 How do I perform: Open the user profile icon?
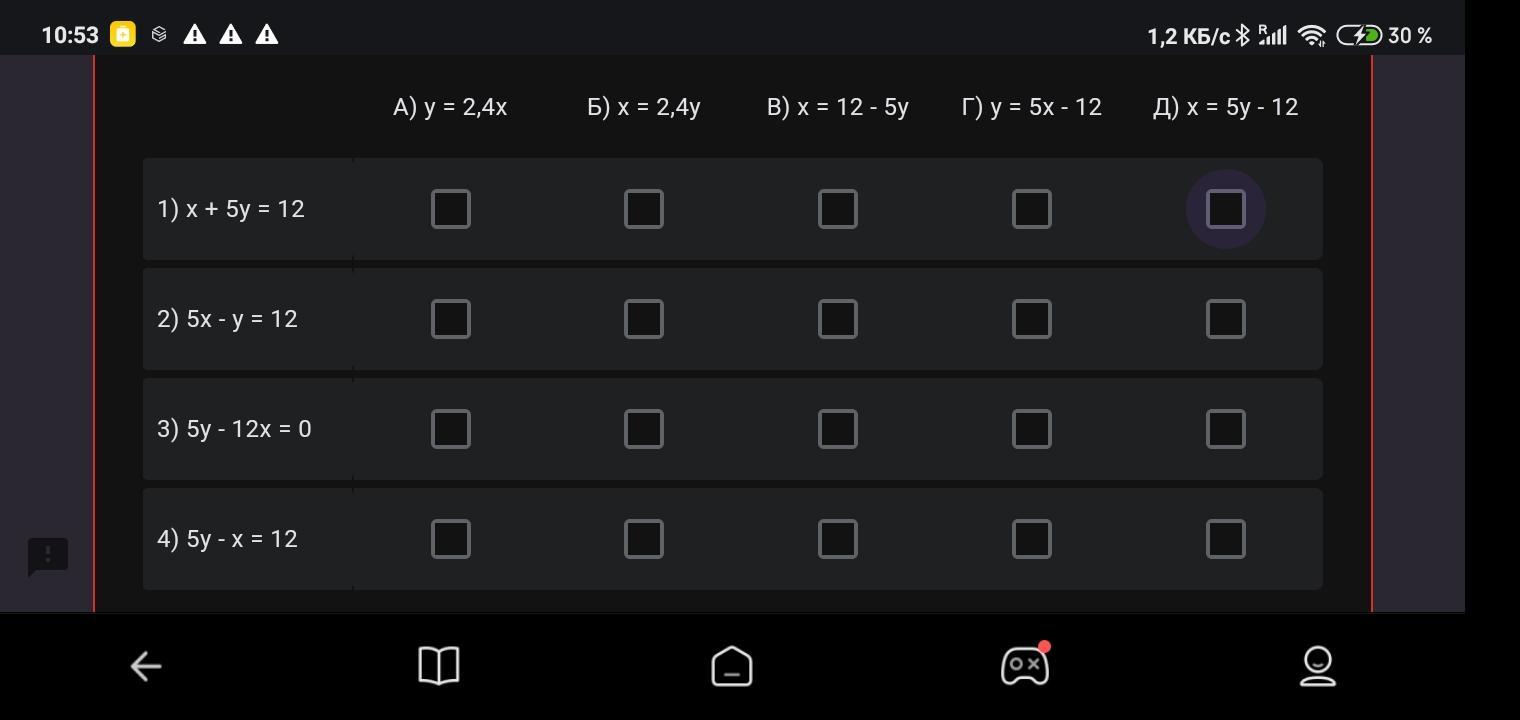click(x=1317, y=666)
